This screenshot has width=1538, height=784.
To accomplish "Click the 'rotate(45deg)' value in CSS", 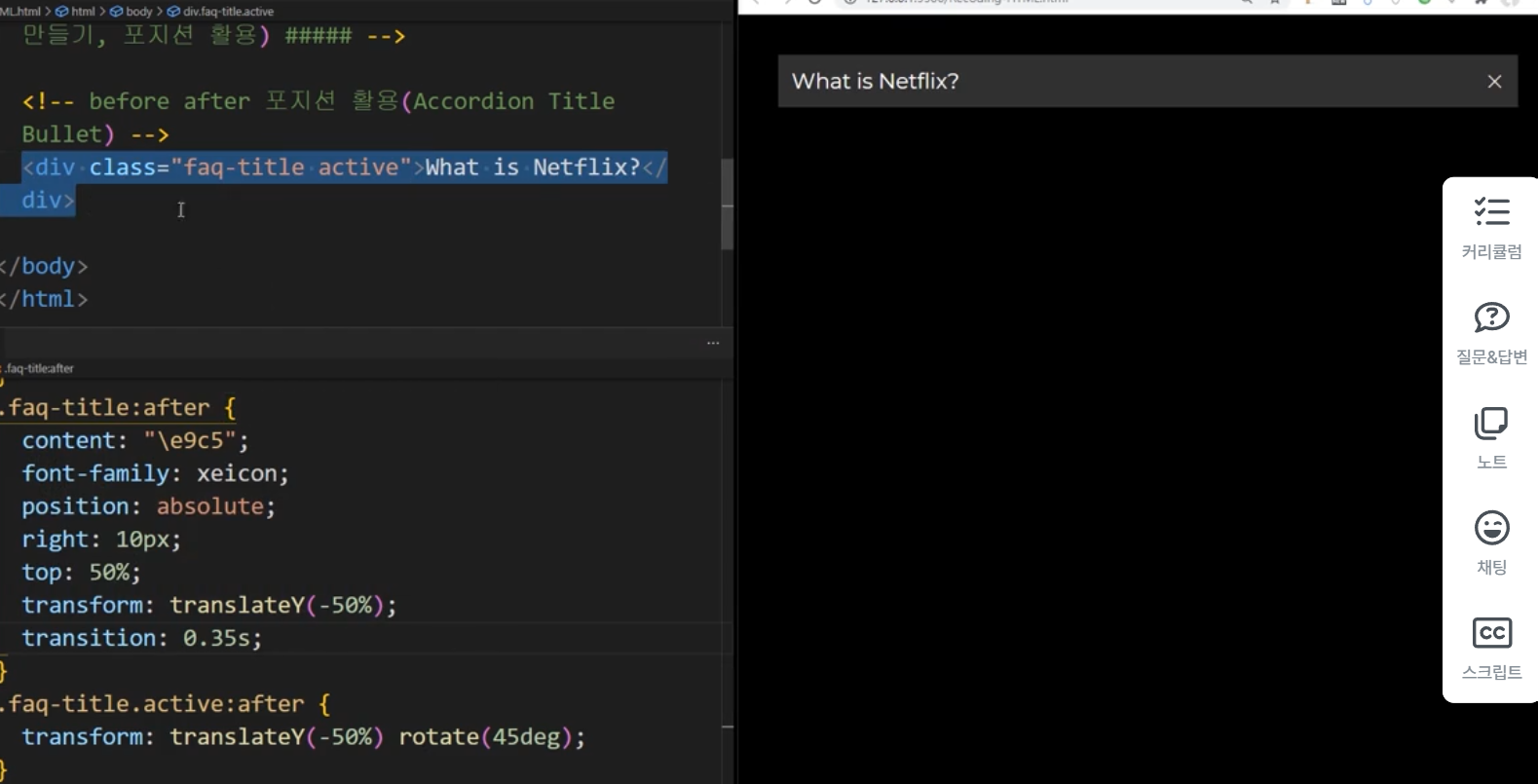I will (486, 737).
